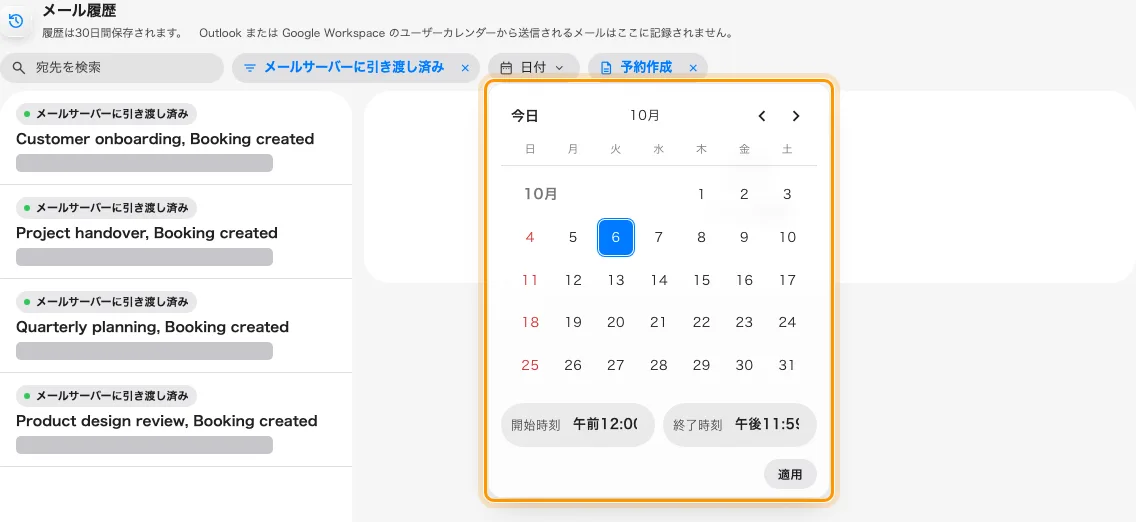Select October 23 in calendar
The image size is (1136, 522).
click(744, 322)
